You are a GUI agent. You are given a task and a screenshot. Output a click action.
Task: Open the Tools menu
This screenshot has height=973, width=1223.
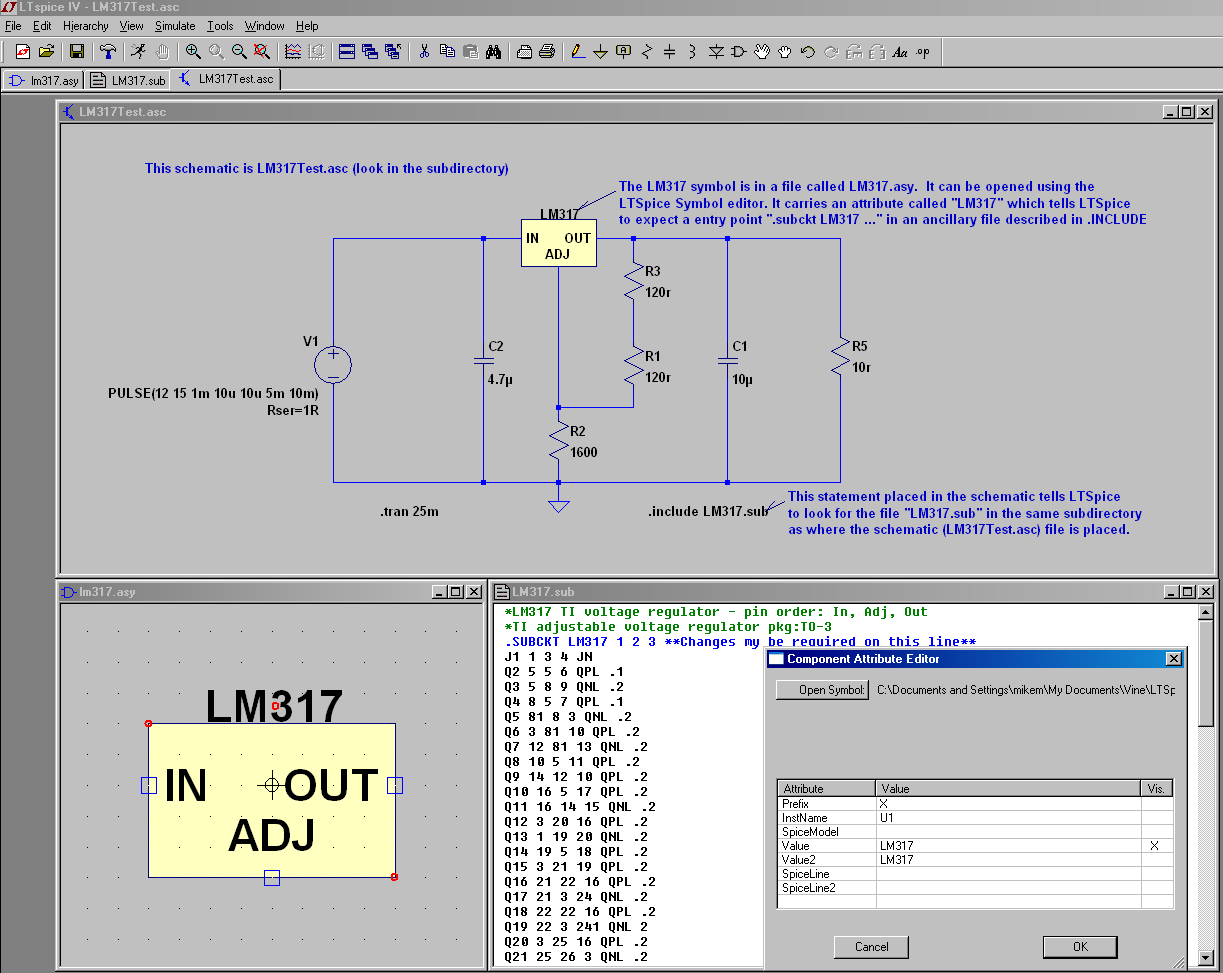point(220,26)
